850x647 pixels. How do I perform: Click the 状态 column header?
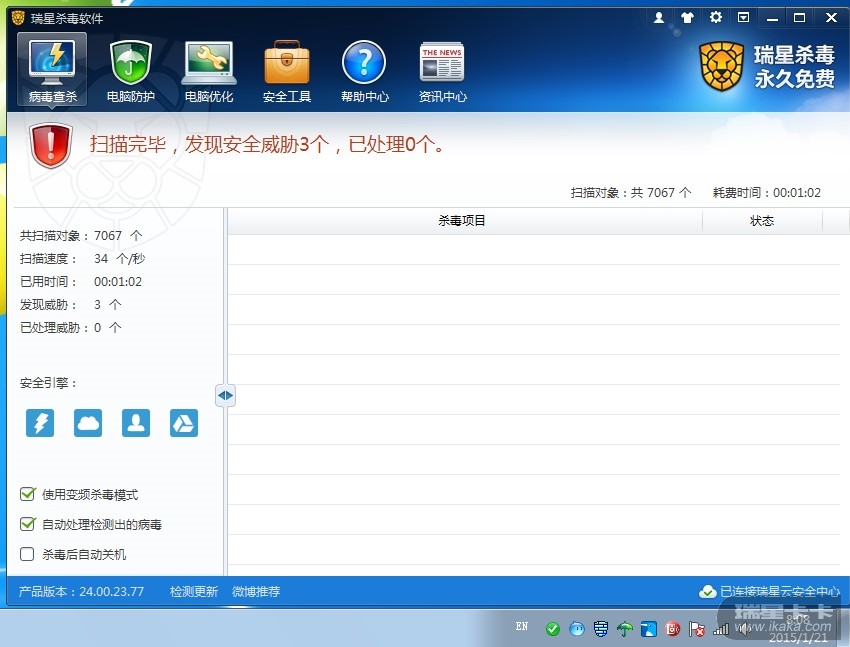[x=762, y=221]
